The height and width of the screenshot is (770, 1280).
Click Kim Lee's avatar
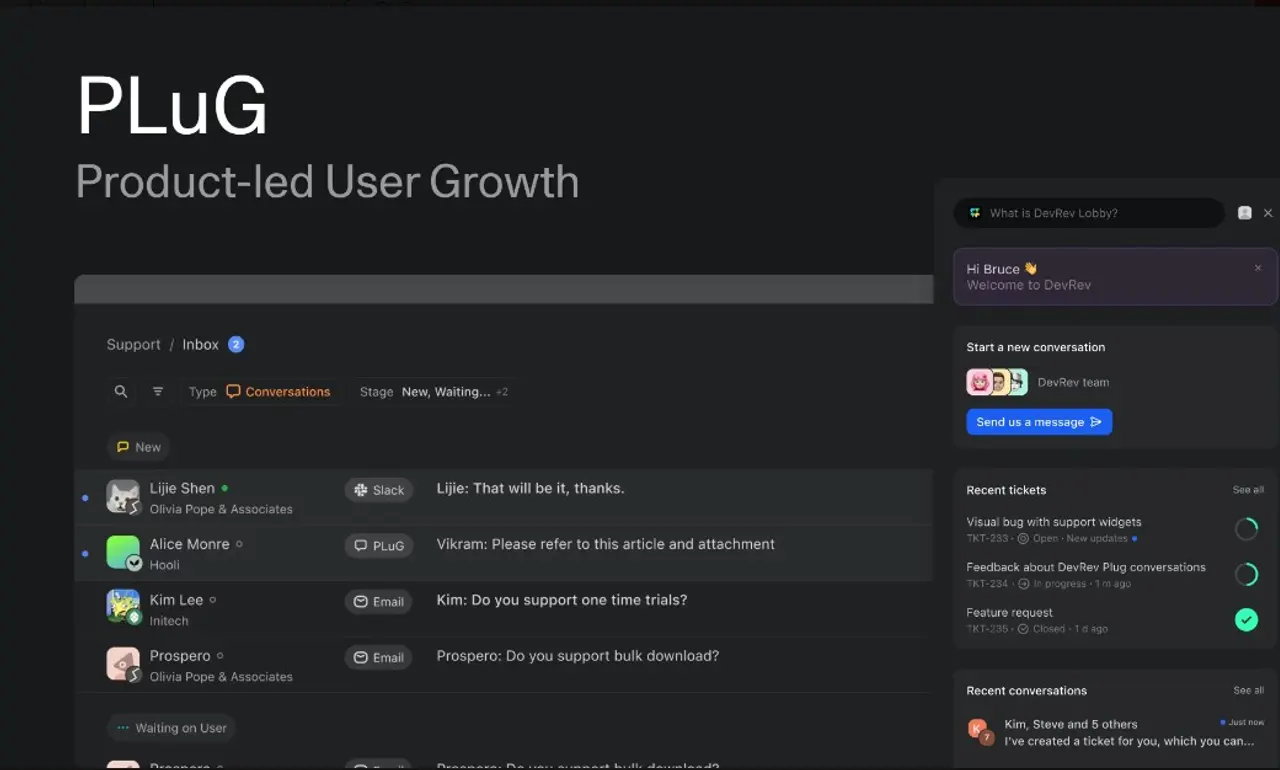[123, 608]
